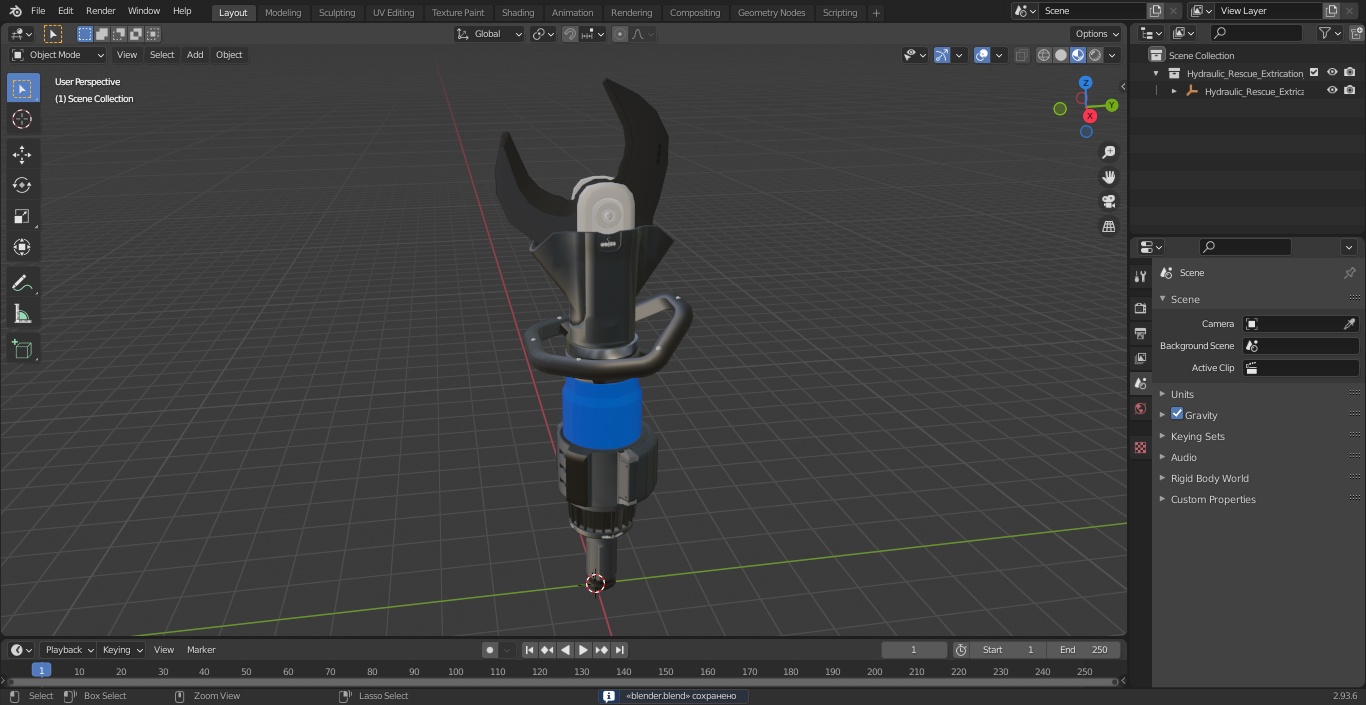Switch to perspective/orthographic grid view

point(1109,227)
